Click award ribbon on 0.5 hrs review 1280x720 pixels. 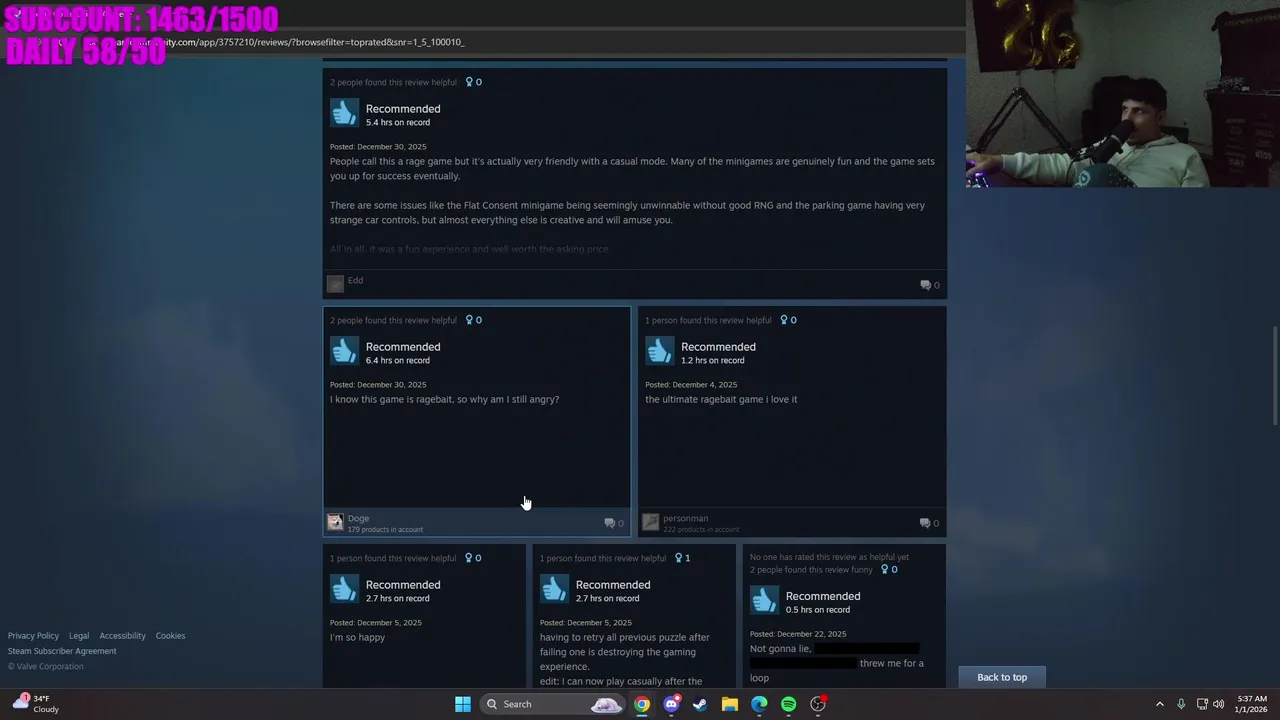(885, 569)
